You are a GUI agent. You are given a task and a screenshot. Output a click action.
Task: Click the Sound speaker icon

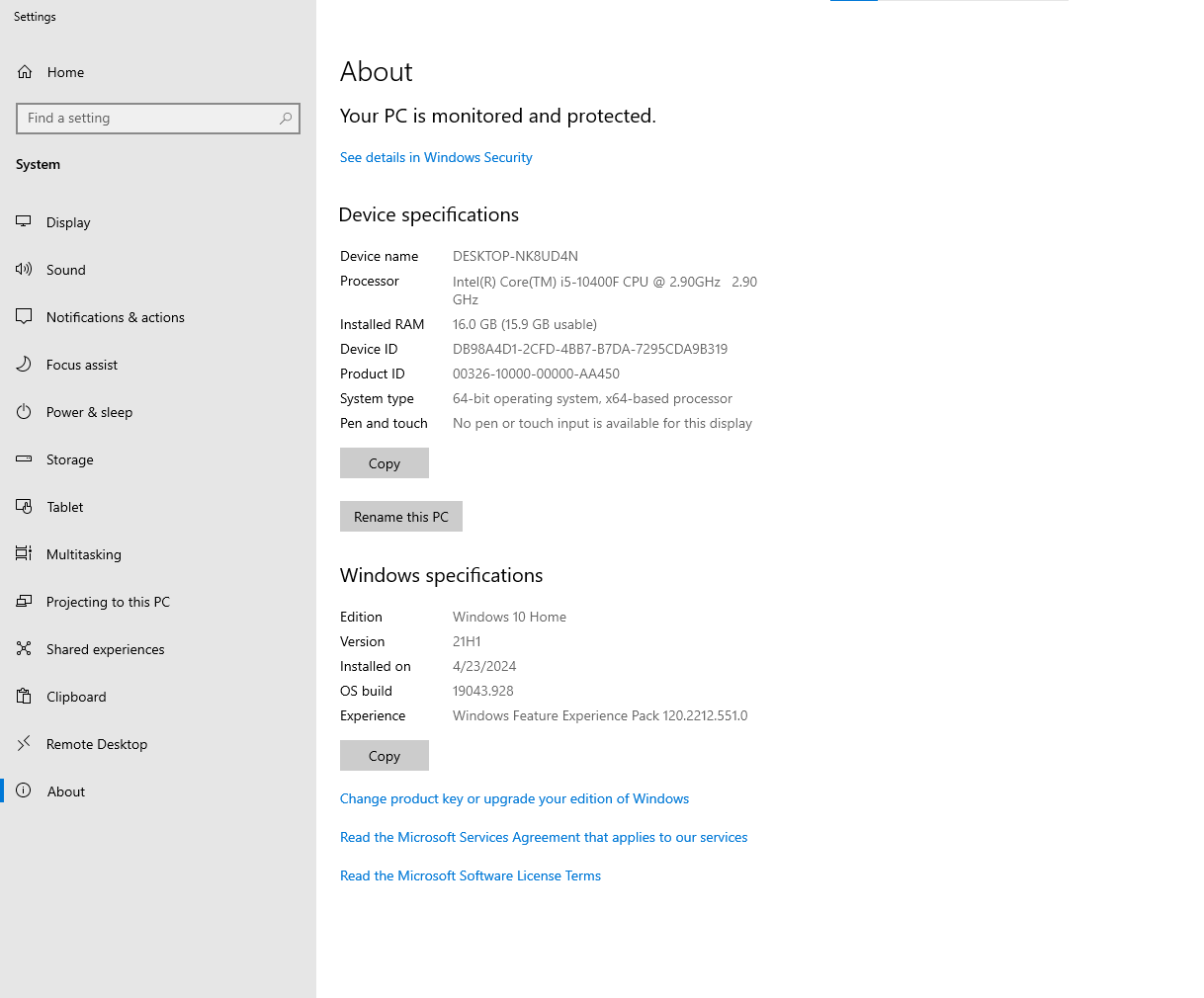[24, 270]
